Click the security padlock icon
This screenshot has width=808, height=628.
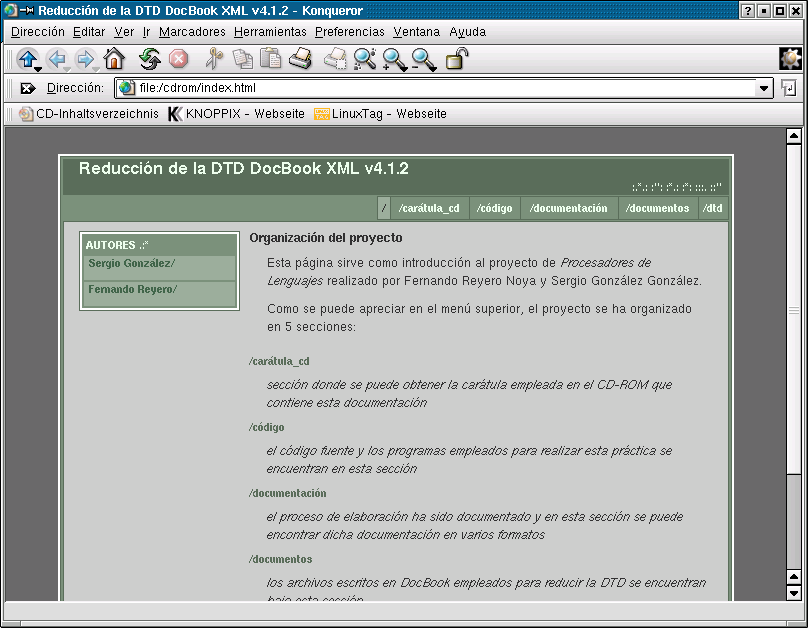(x=457, y=58)
